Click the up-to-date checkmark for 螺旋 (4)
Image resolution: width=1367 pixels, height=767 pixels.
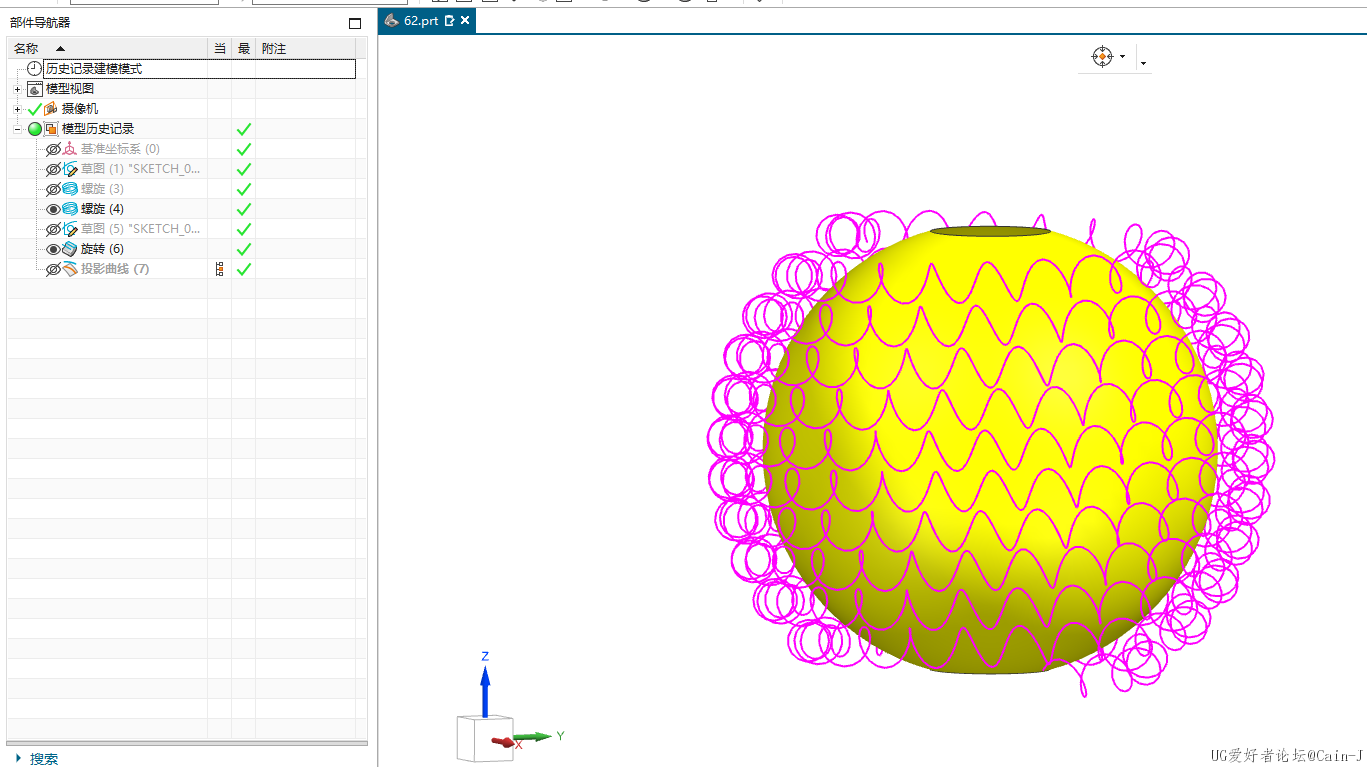[x=243, y=209]
